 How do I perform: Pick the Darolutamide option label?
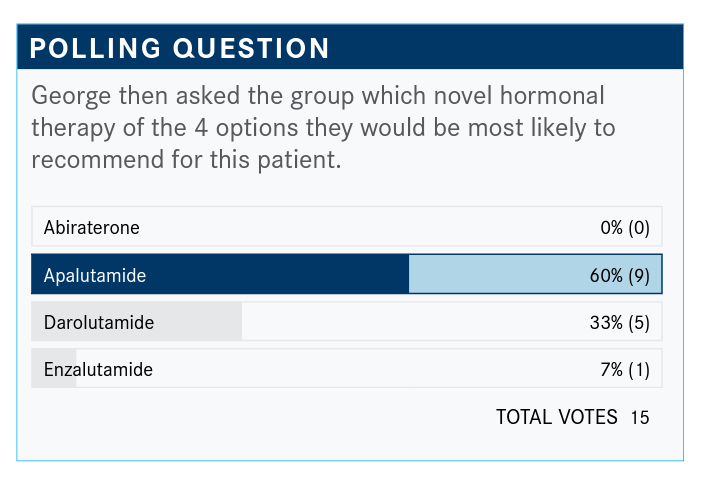pyautogui.click(x=98, y=323)
